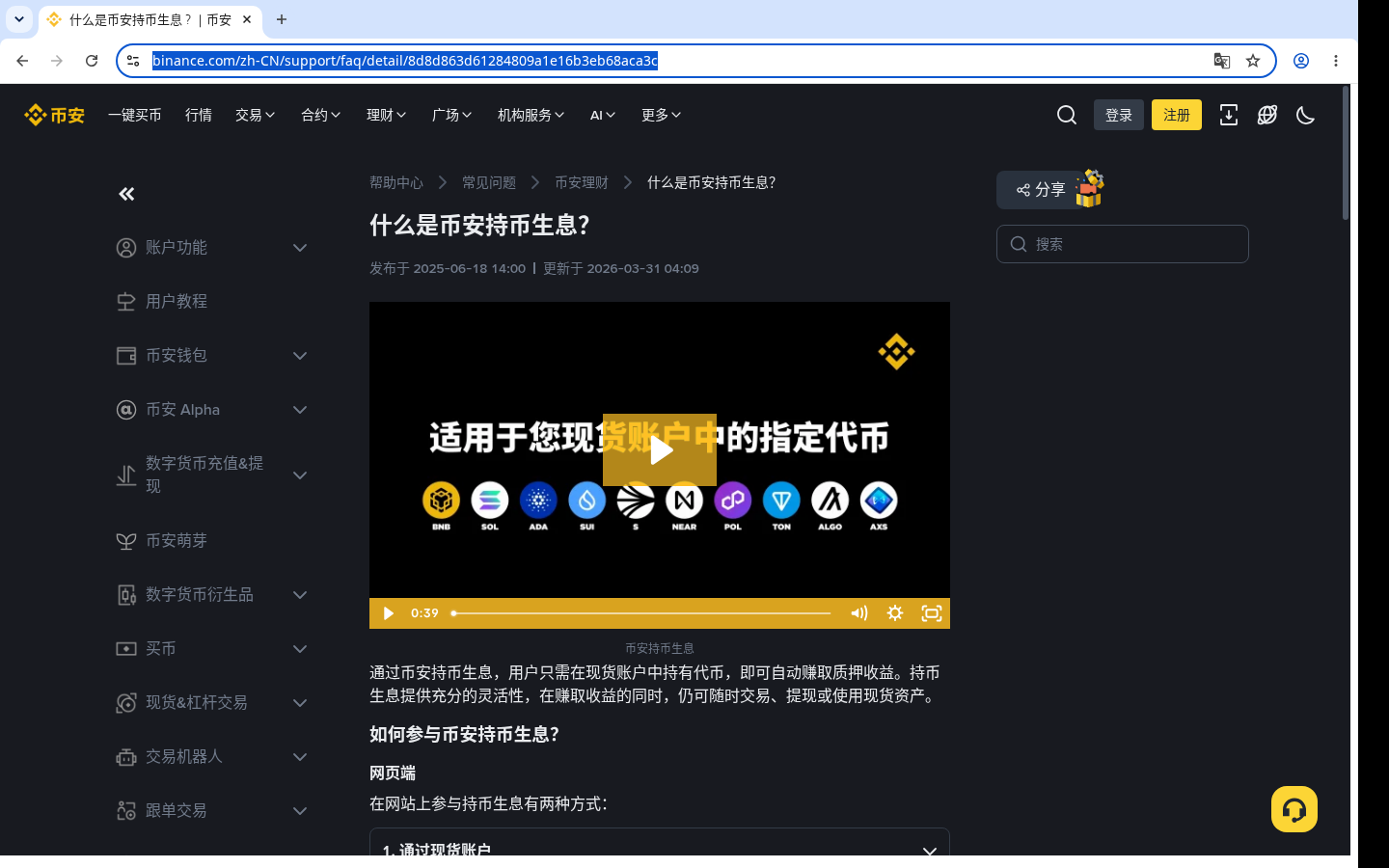Screen dimensions: 1389x868
Task: Click the 现货&杠杆交易 icon
Action: coord(126,703)
